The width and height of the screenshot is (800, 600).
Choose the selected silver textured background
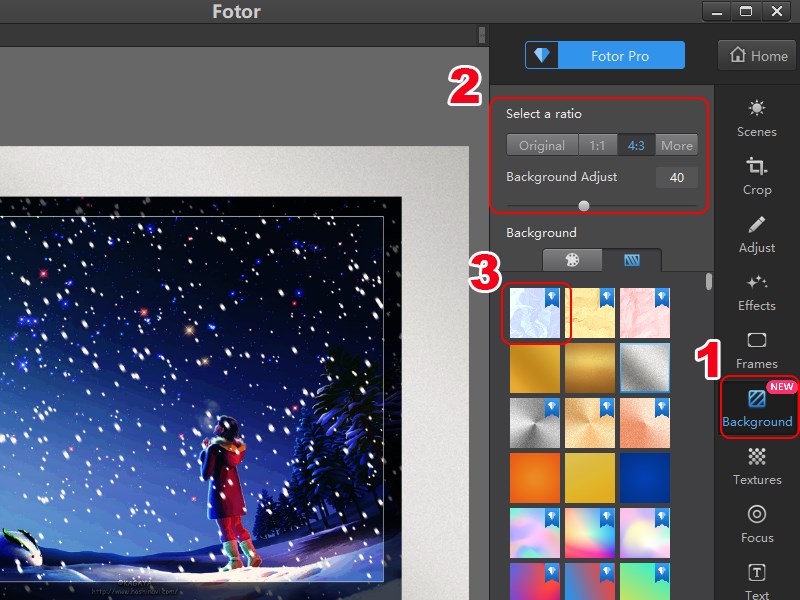tap(645, 368)
